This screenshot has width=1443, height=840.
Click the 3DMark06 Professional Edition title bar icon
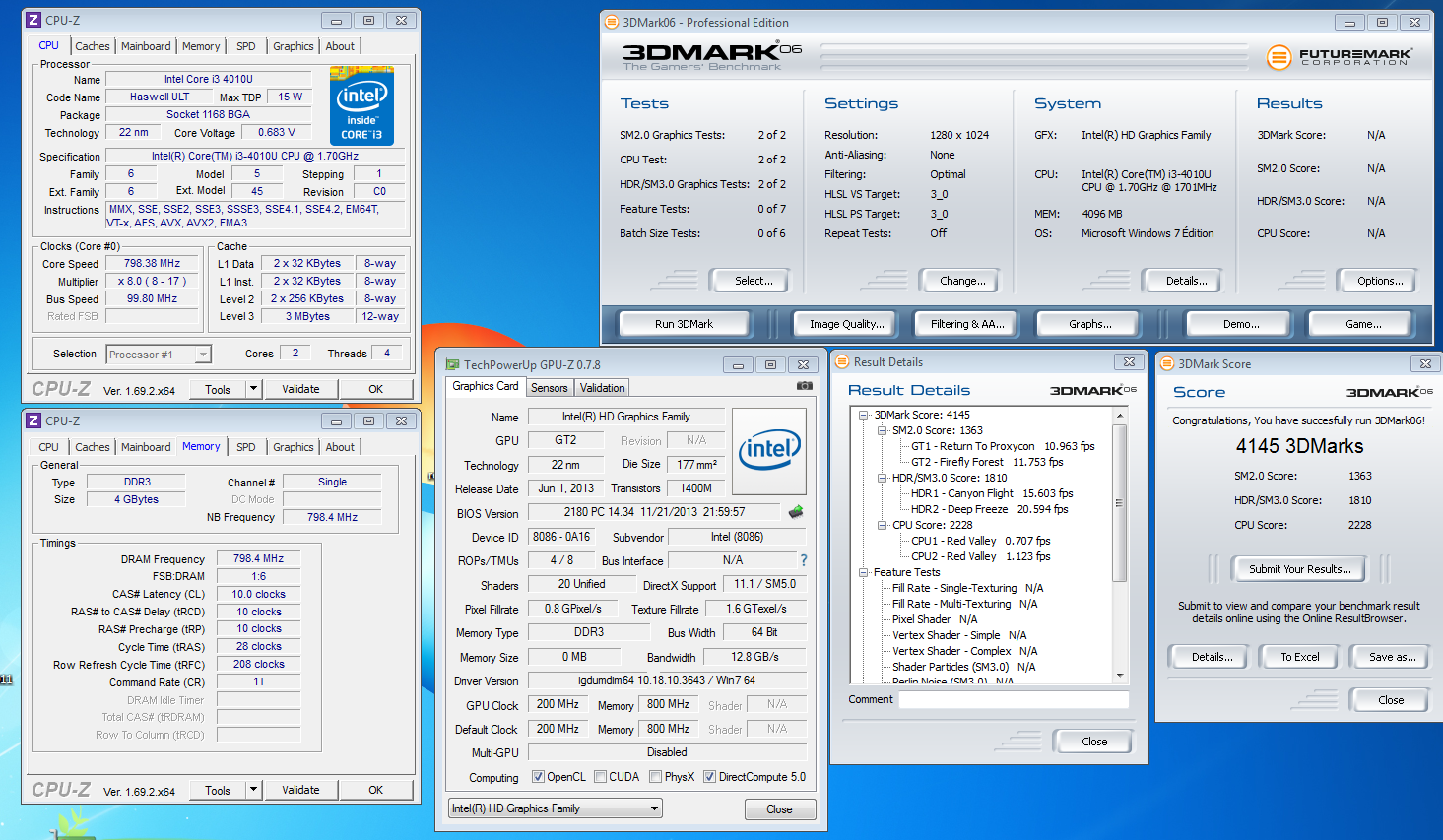click(611, 22)
